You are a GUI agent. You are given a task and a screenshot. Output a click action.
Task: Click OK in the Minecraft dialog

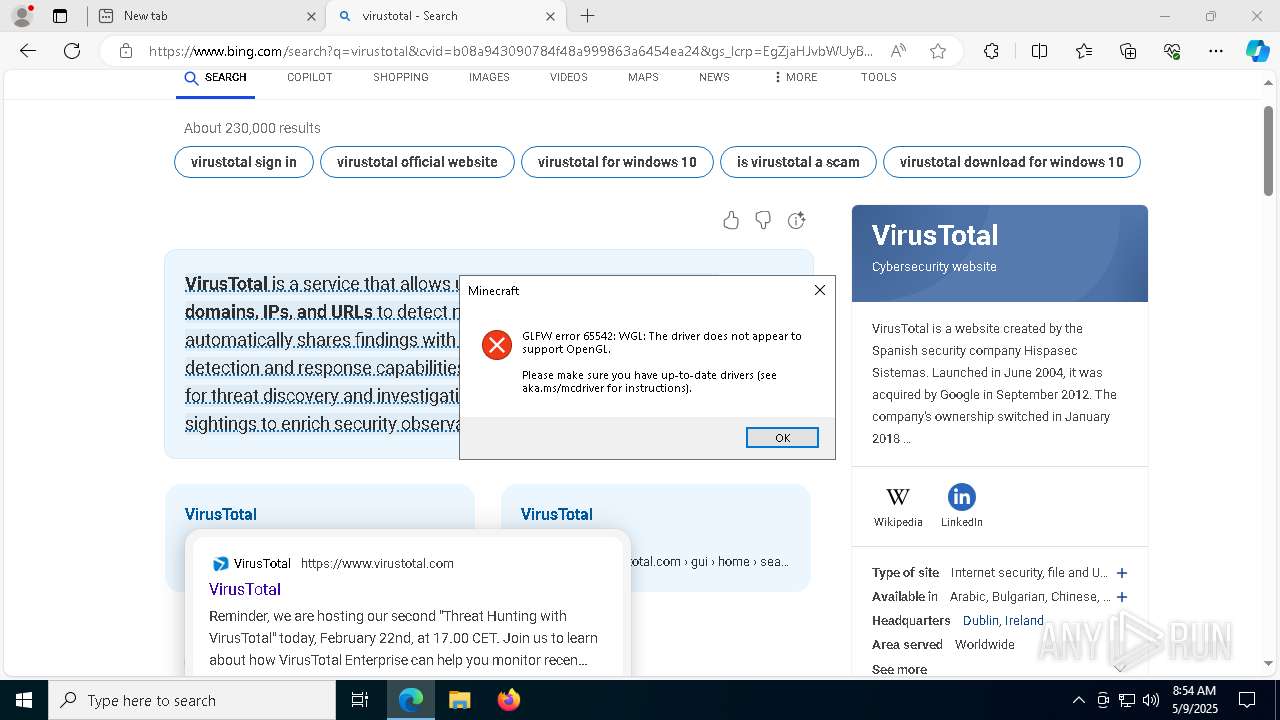pos(782,438)
